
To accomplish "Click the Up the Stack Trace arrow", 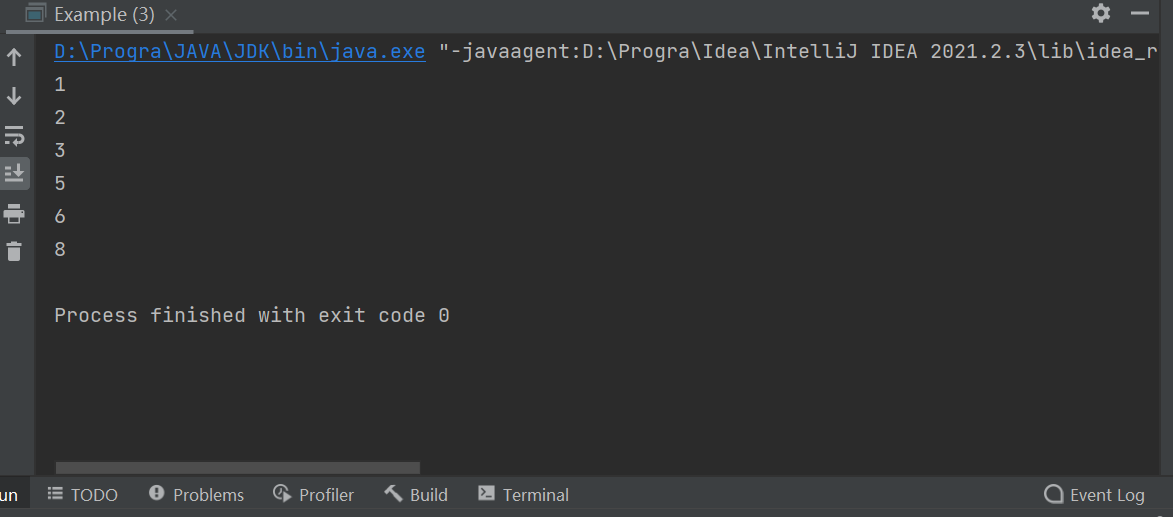I will [14, 57].
